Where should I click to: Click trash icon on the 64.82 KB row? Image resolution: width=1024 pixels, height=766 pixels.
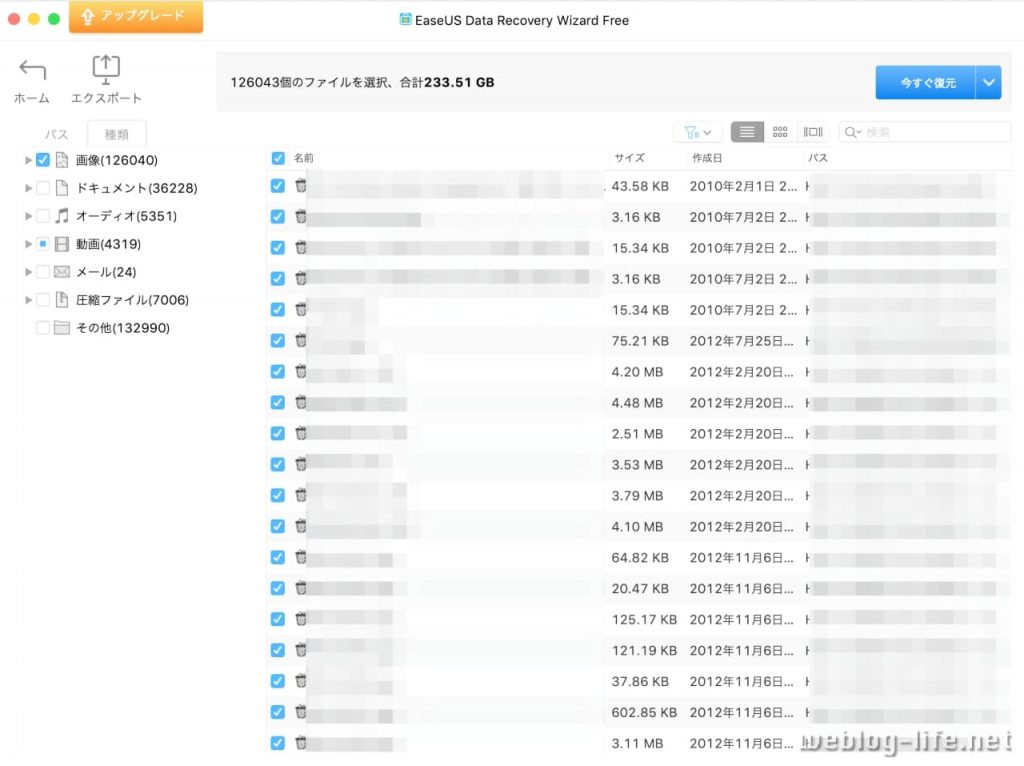[x=301, y=557]
